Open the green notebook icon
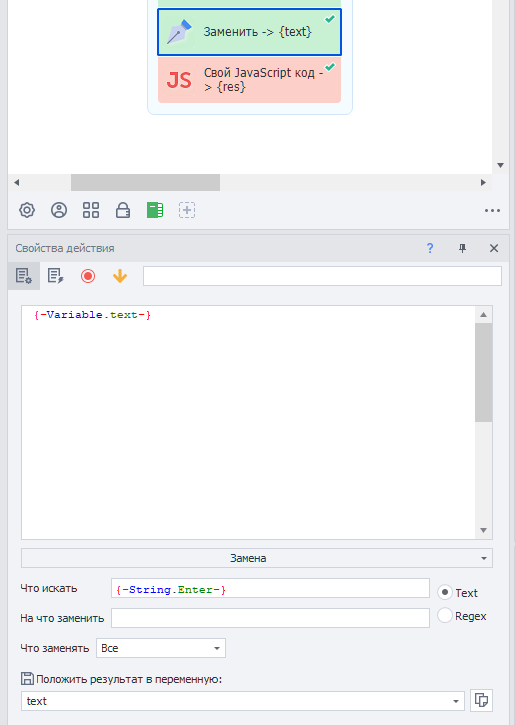The image size is (515, 725). click(x=154, y=210)
